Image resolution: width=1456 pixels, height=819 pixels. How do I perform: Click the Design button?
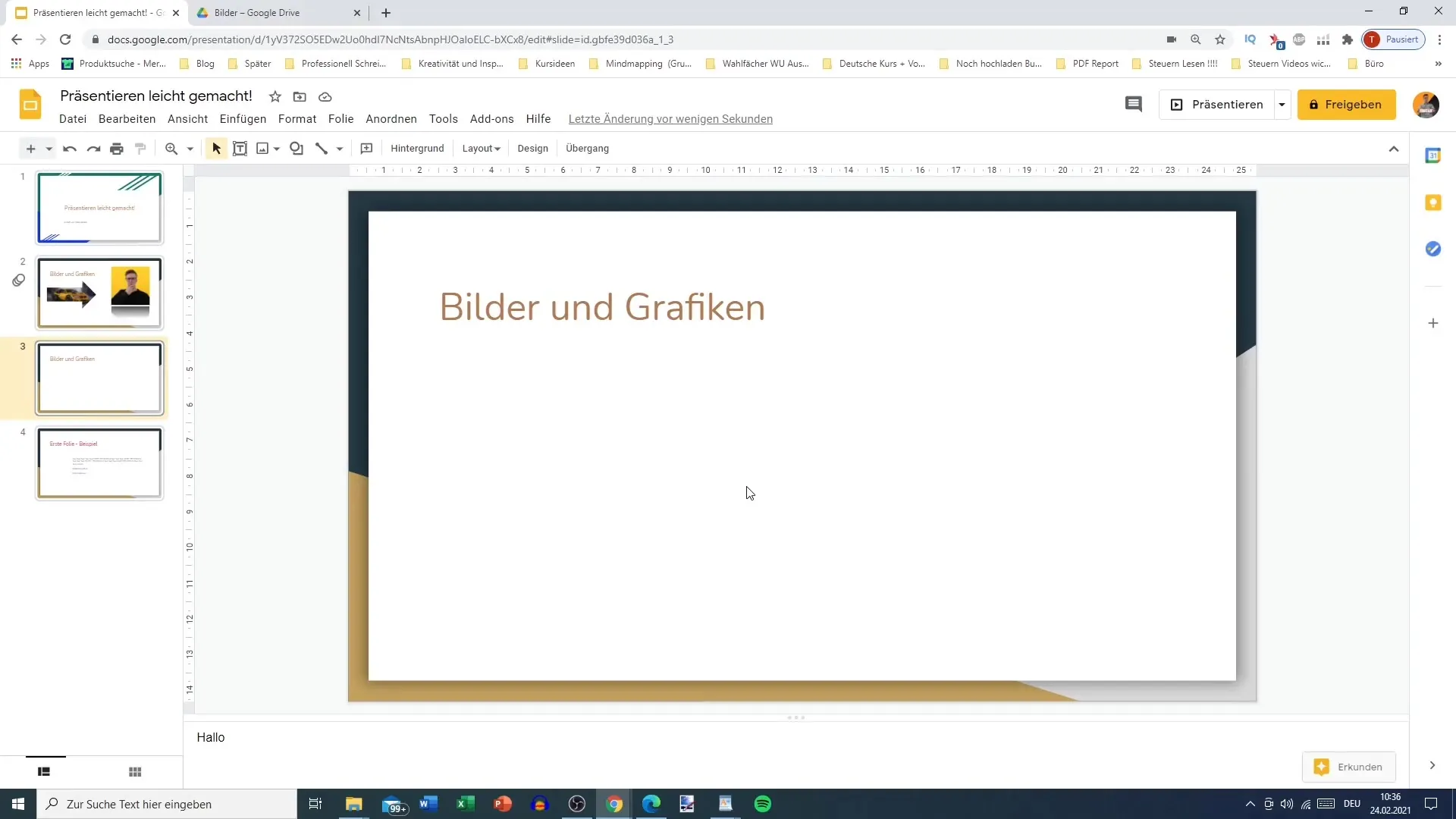click(x=532, y=149)
